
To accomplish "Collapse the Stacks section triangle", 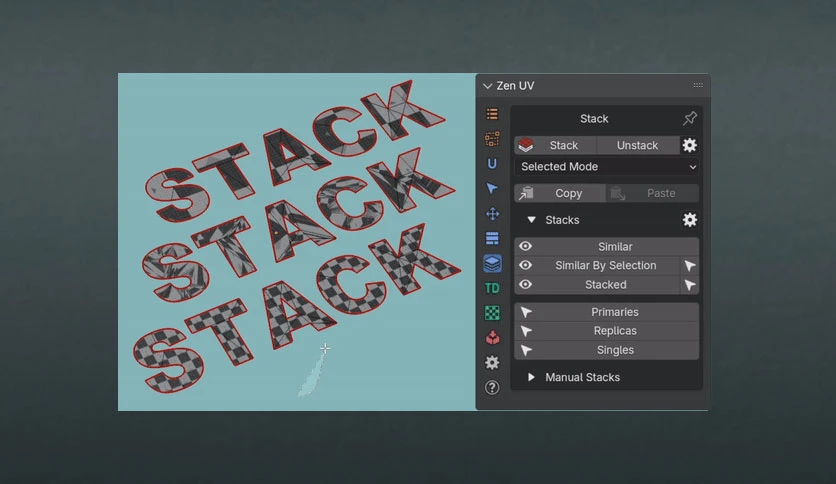I will (x=531, y=220).
